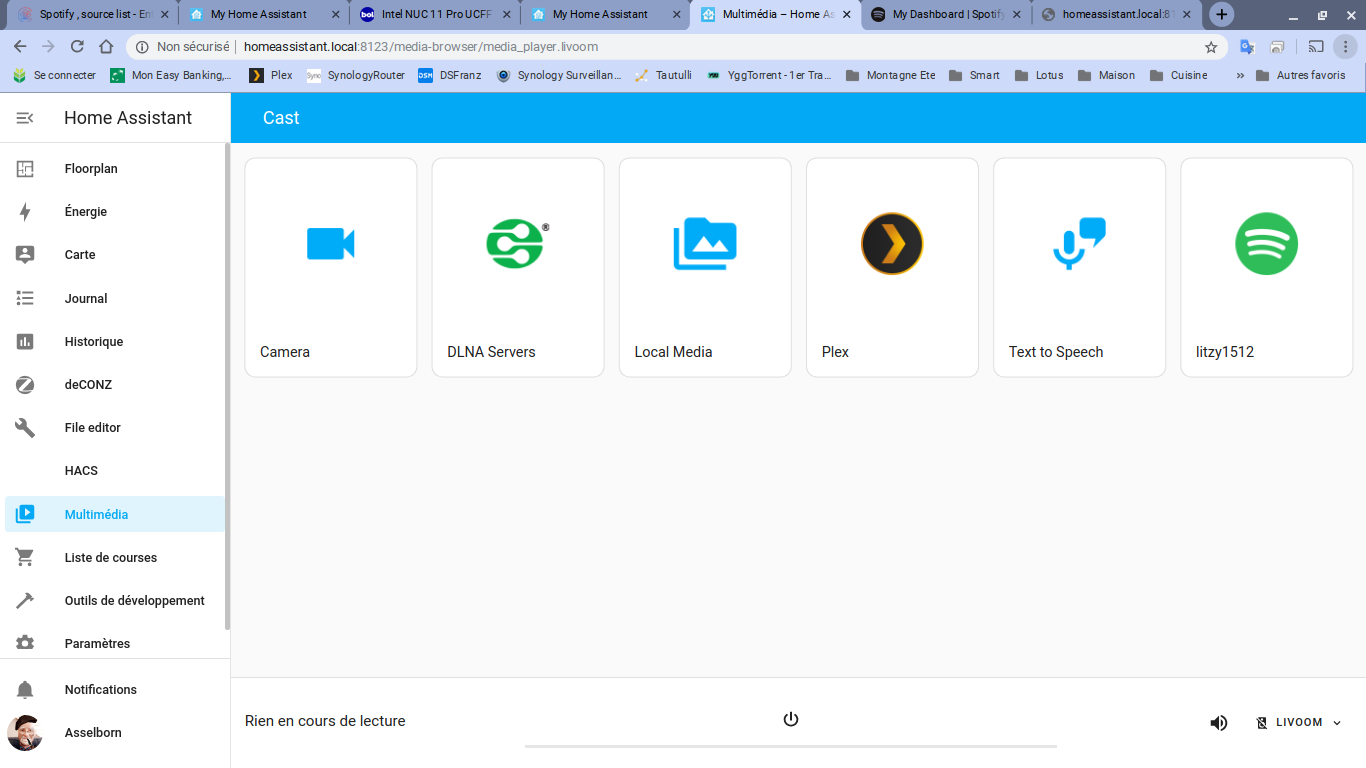This screenshot has height=768, width=1366.
Task: Open the Lotus bookmark folder
Action: 1039,75
